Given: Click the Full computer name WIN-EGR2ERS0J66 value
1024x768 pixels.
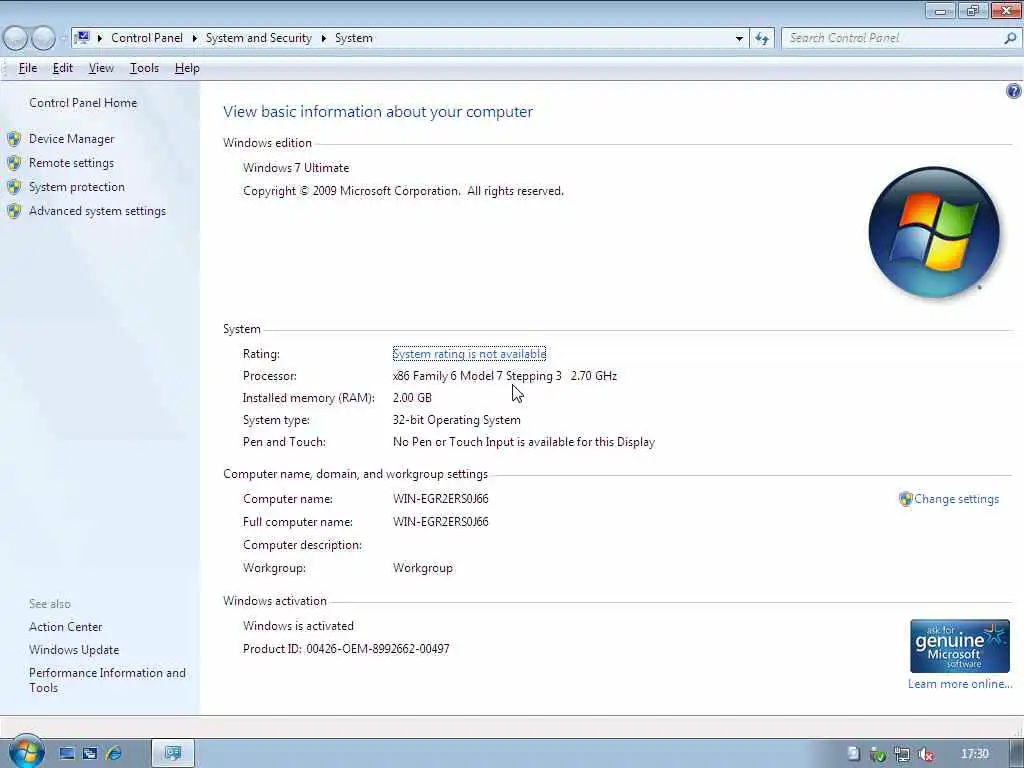Looking at the screenshot, I should coord(441,522).
